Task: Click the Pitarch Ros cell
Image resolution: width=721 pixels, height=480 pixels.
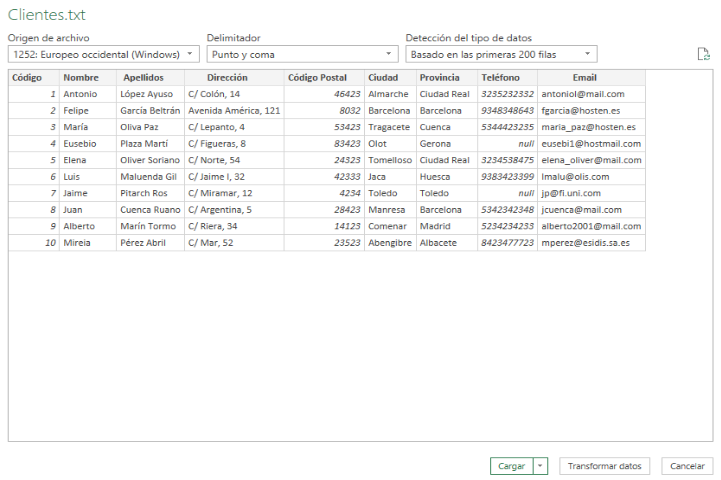Action: tap(150, 194)
